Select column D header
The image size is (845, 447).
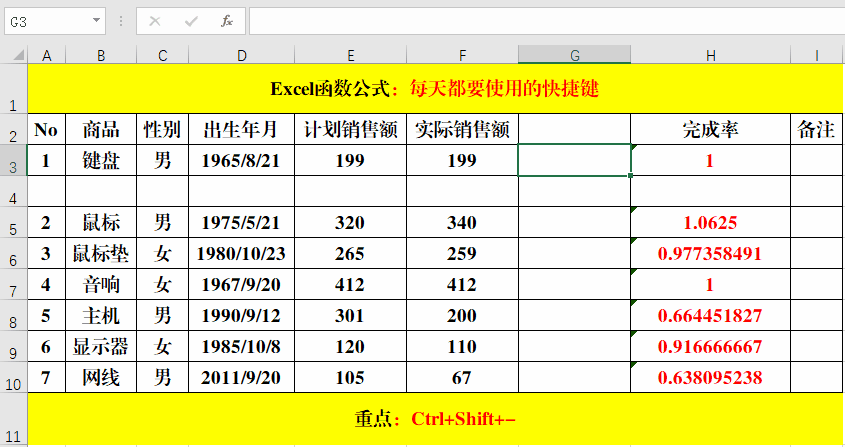tap(241, 55)
